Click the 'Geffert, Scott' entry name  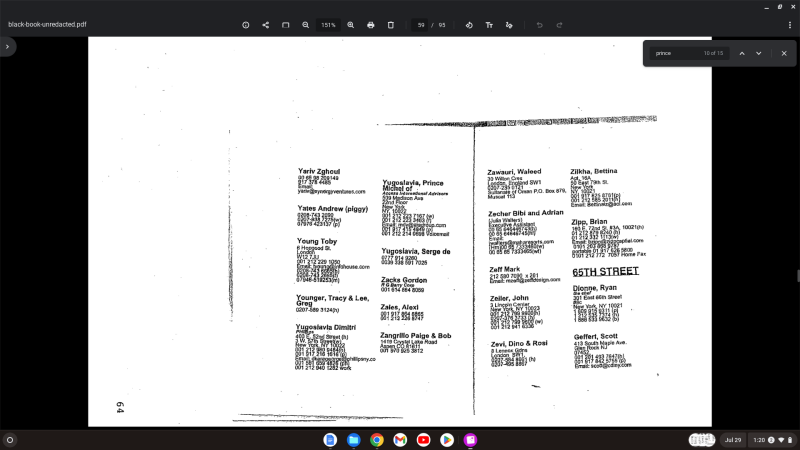595,337
